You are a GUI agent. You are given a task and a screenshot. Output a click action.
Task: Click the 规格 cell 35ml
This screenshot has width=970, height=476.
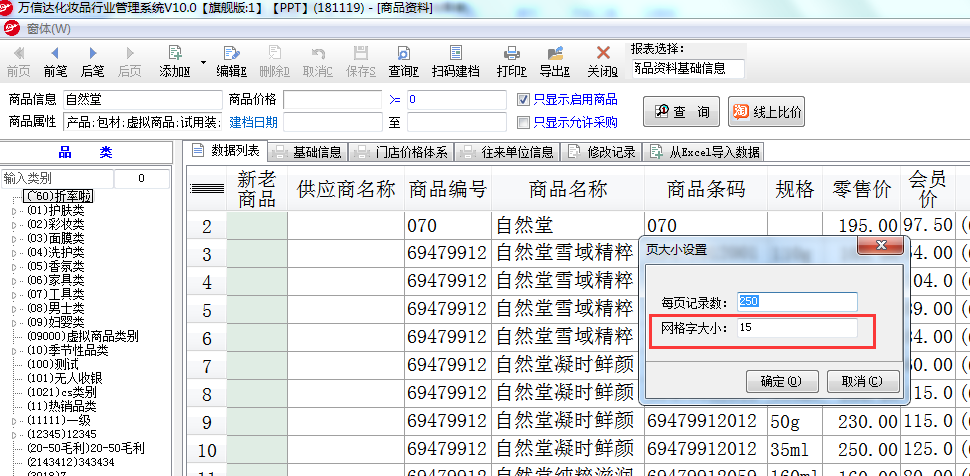794,449
